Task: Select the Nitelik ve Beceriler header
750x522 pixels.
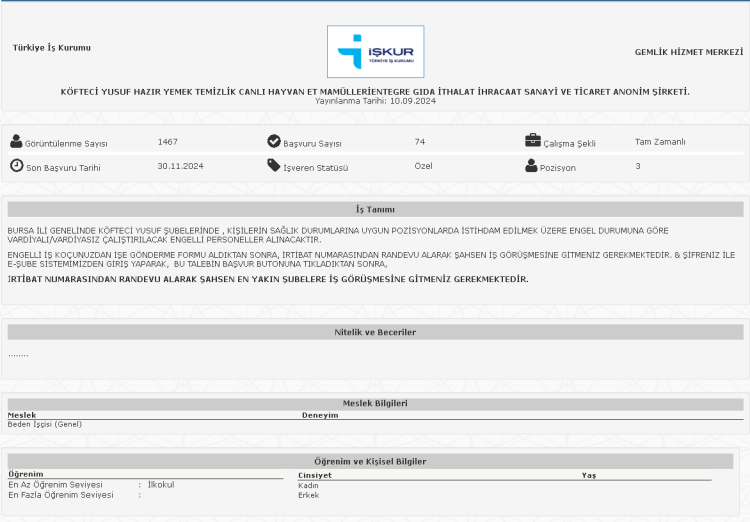Action: tap(375, 332)
